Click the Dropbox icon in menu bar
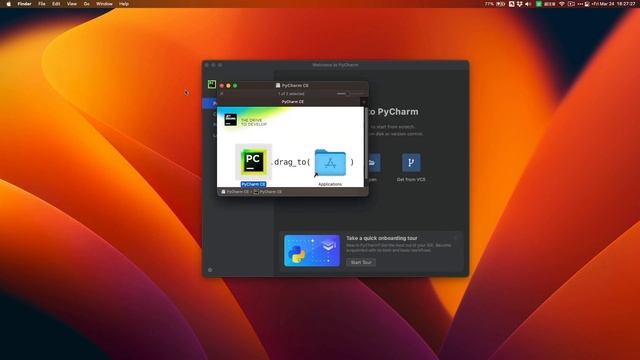Viewport: 640px width, 360px height. [520, 4]
